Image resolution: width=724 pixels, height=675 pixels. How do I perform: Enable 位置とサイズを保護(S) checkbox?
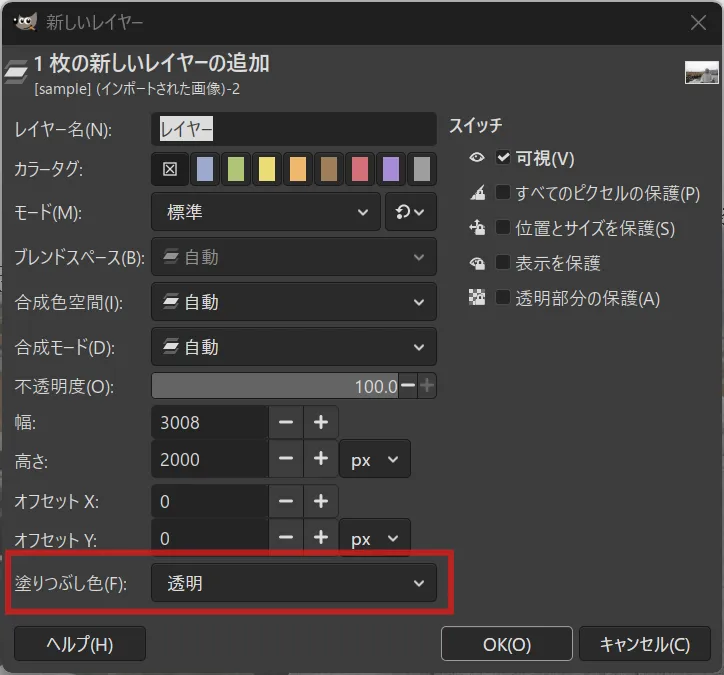pos(503,227)
